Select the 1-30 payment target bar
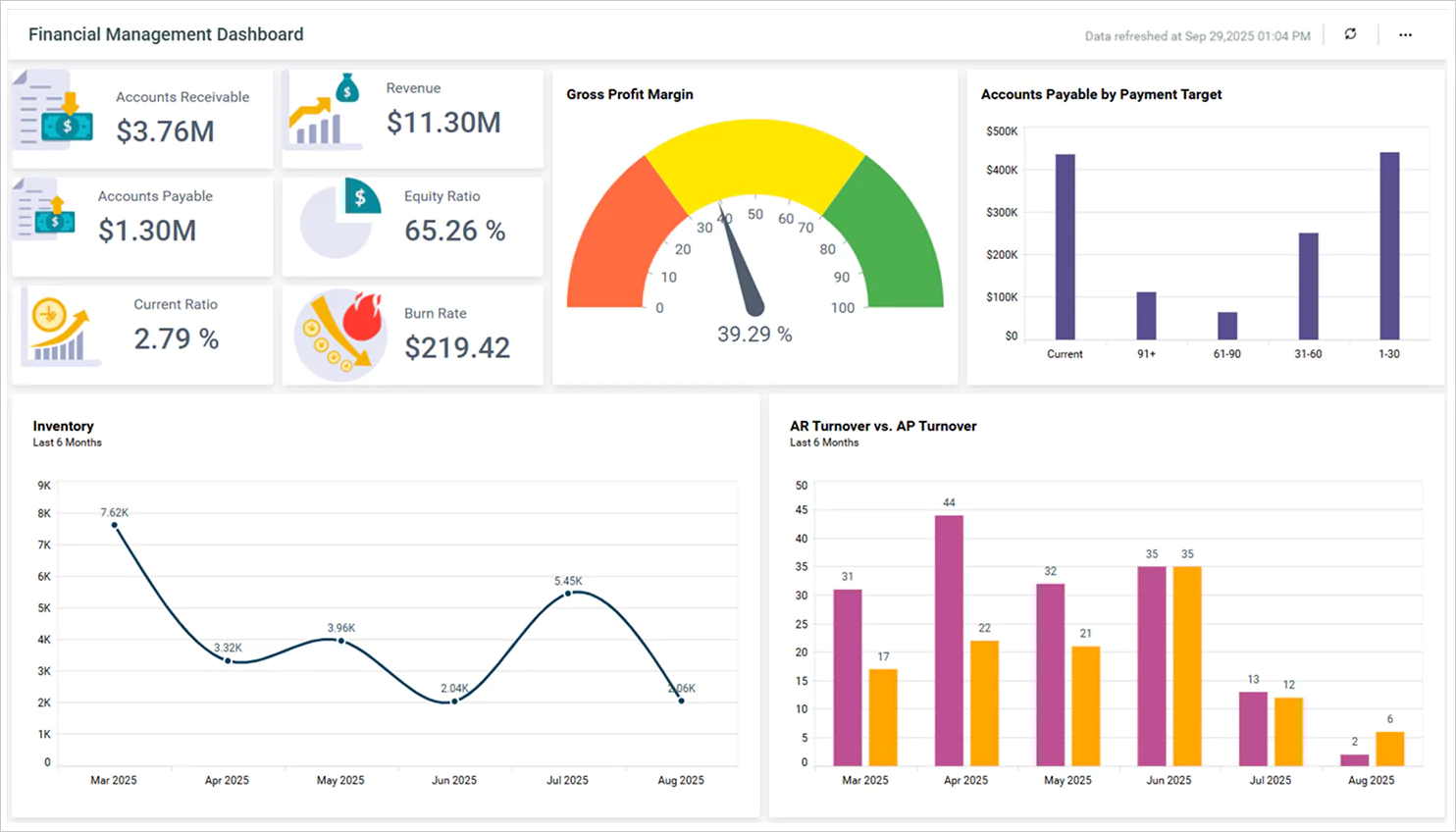The image size is (1456, 832). (1389, 246)
